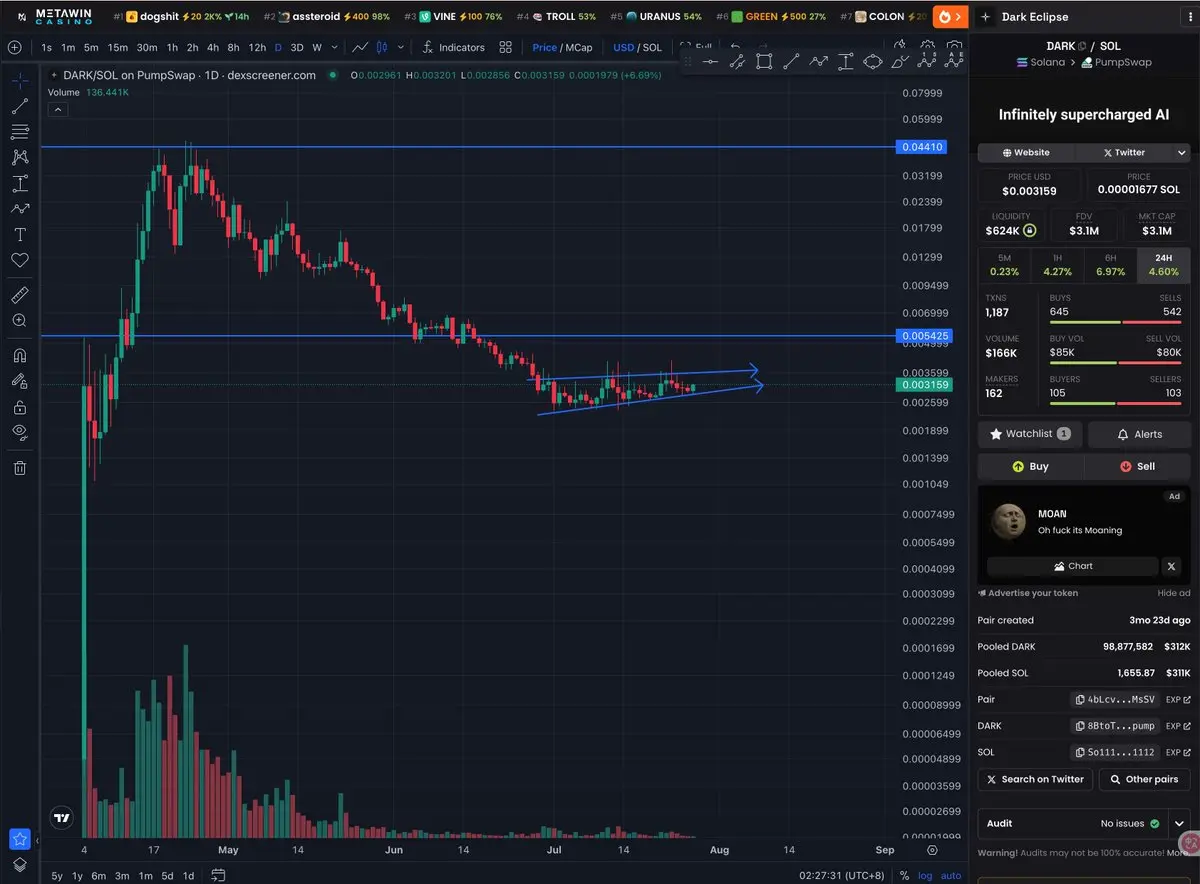Image resolution: width=1200 pixels, height=884 pixels.
Task: Open time zone selector 02:27:31 (UTC+8)
Action: [842, 876]
